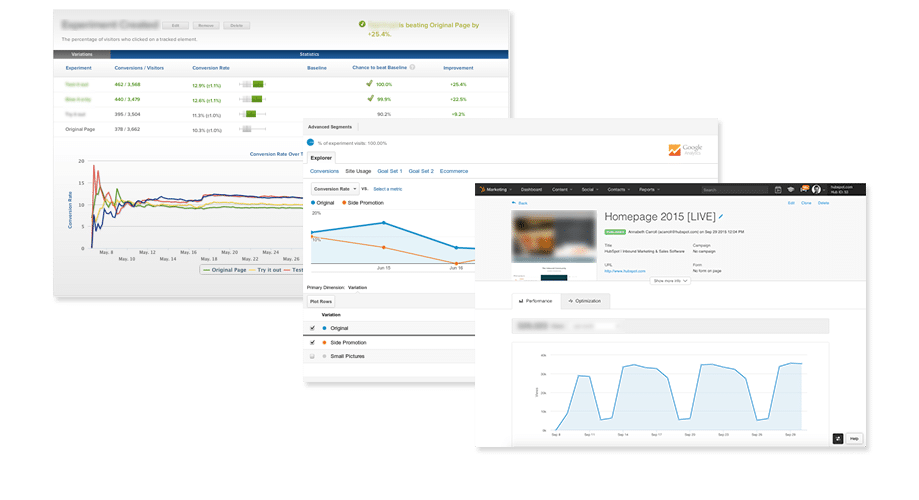
Task: Open the http://www.hubspot.com URL link
Action: tap(625, 271)
